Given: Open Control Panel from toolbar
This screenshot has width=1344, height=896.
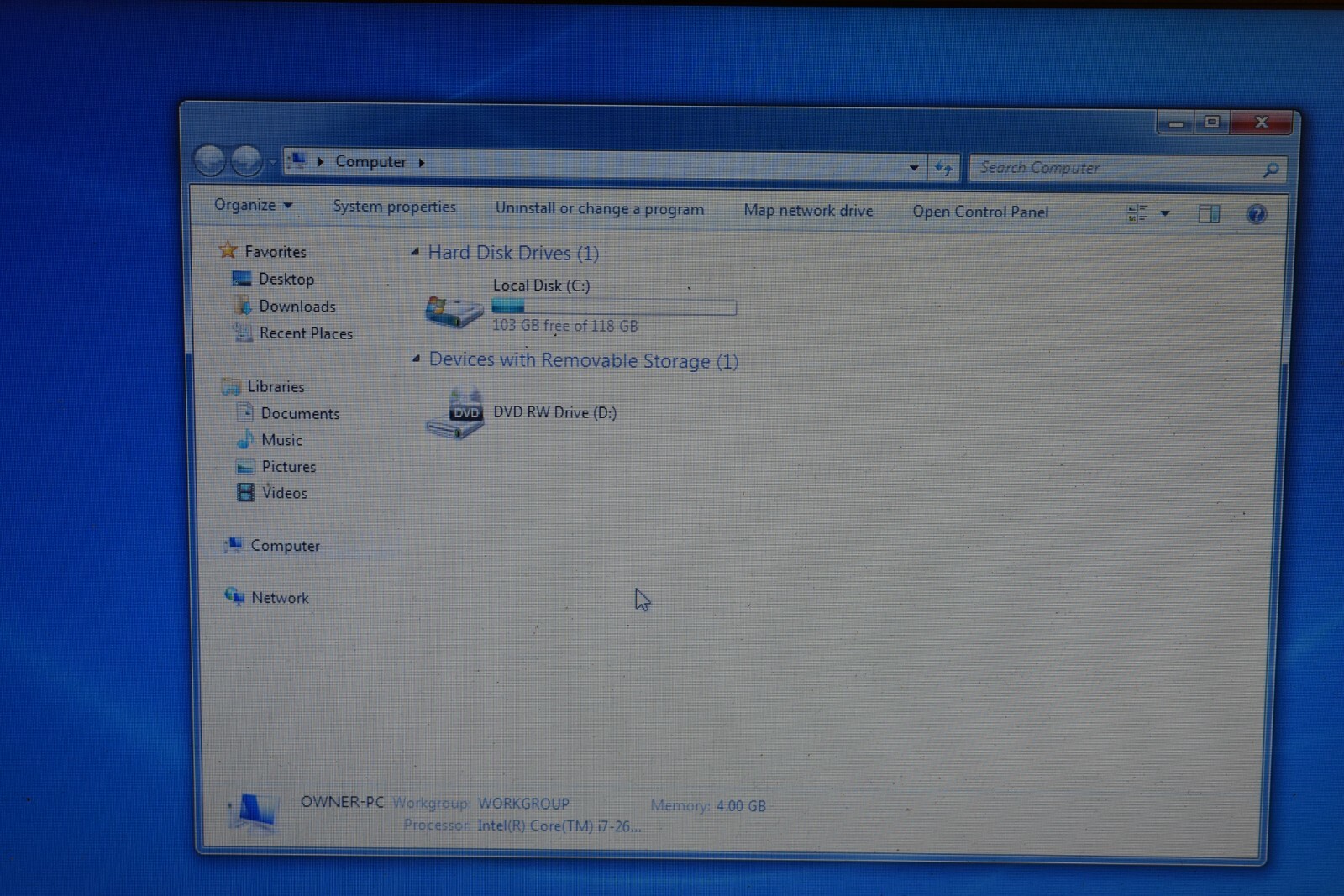Looking at the screenshot, I should [980, 212].
